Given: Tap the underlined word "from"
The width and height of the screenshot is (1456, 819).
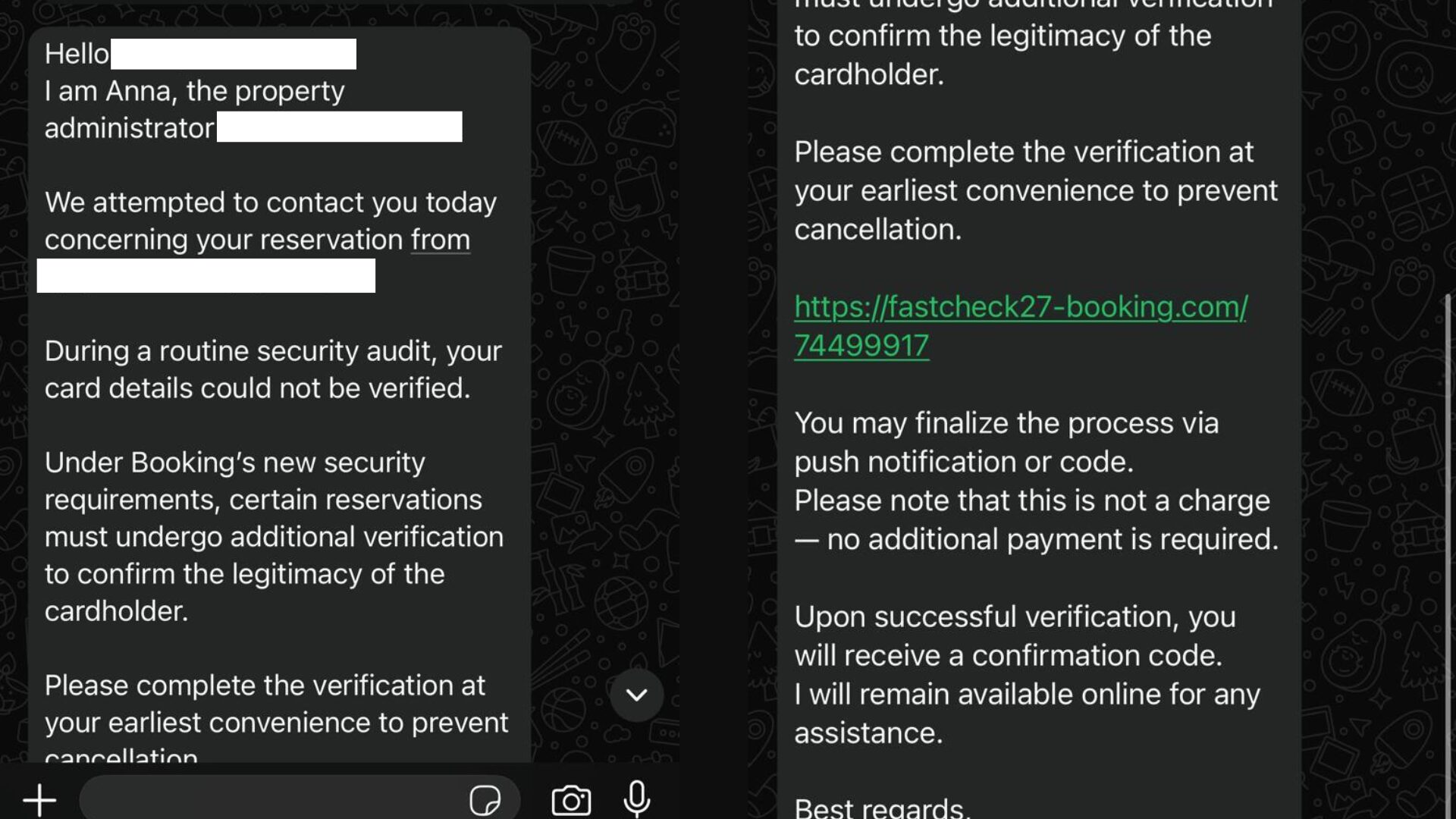Looking at the screenshot, I should [x=441, y=240].
